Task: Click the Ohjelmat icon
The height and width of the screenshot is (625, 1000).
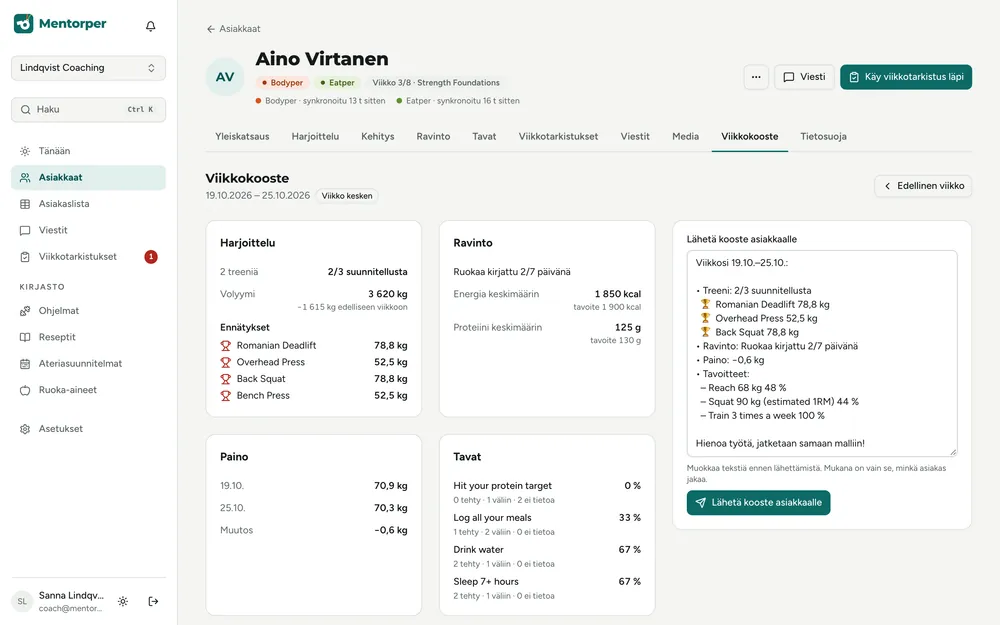Action: pyautogui.click(x=25, y=311)
